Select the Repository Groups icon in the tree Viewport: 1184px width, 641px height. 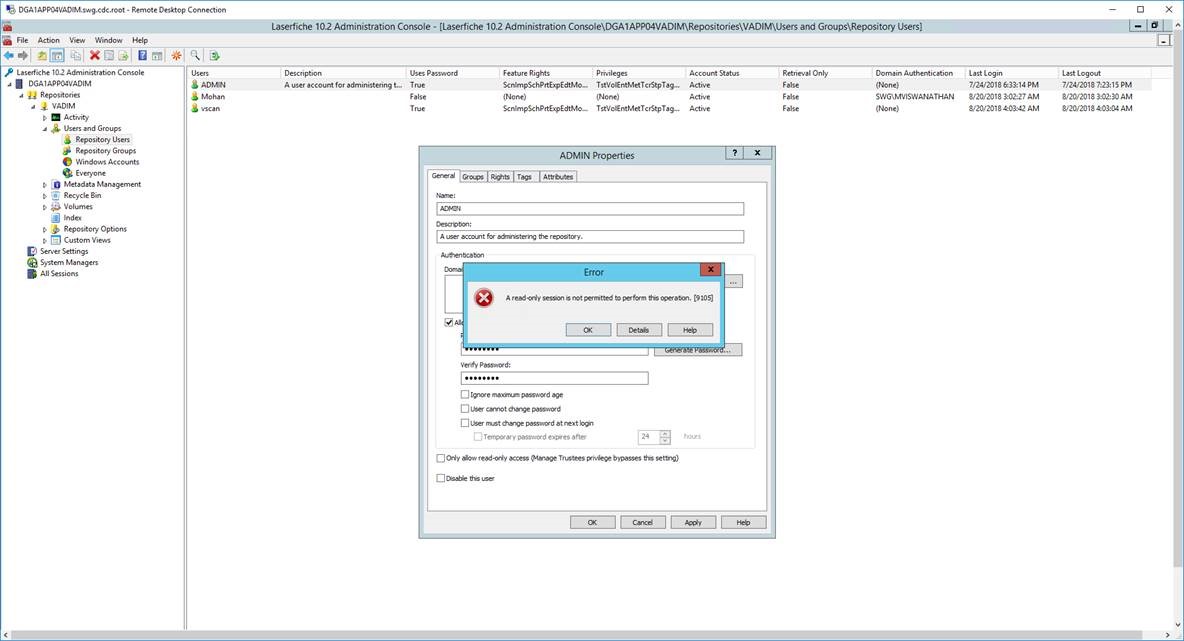coord(67,151)
